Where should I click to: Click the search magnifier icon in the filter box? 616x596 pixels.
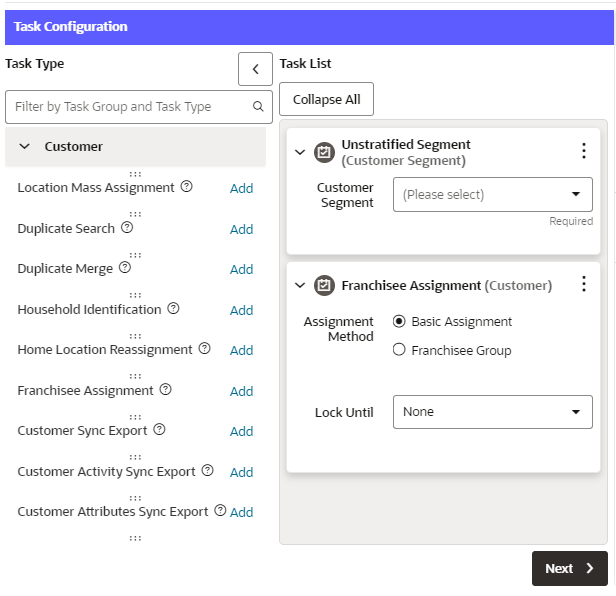point(258,106)
